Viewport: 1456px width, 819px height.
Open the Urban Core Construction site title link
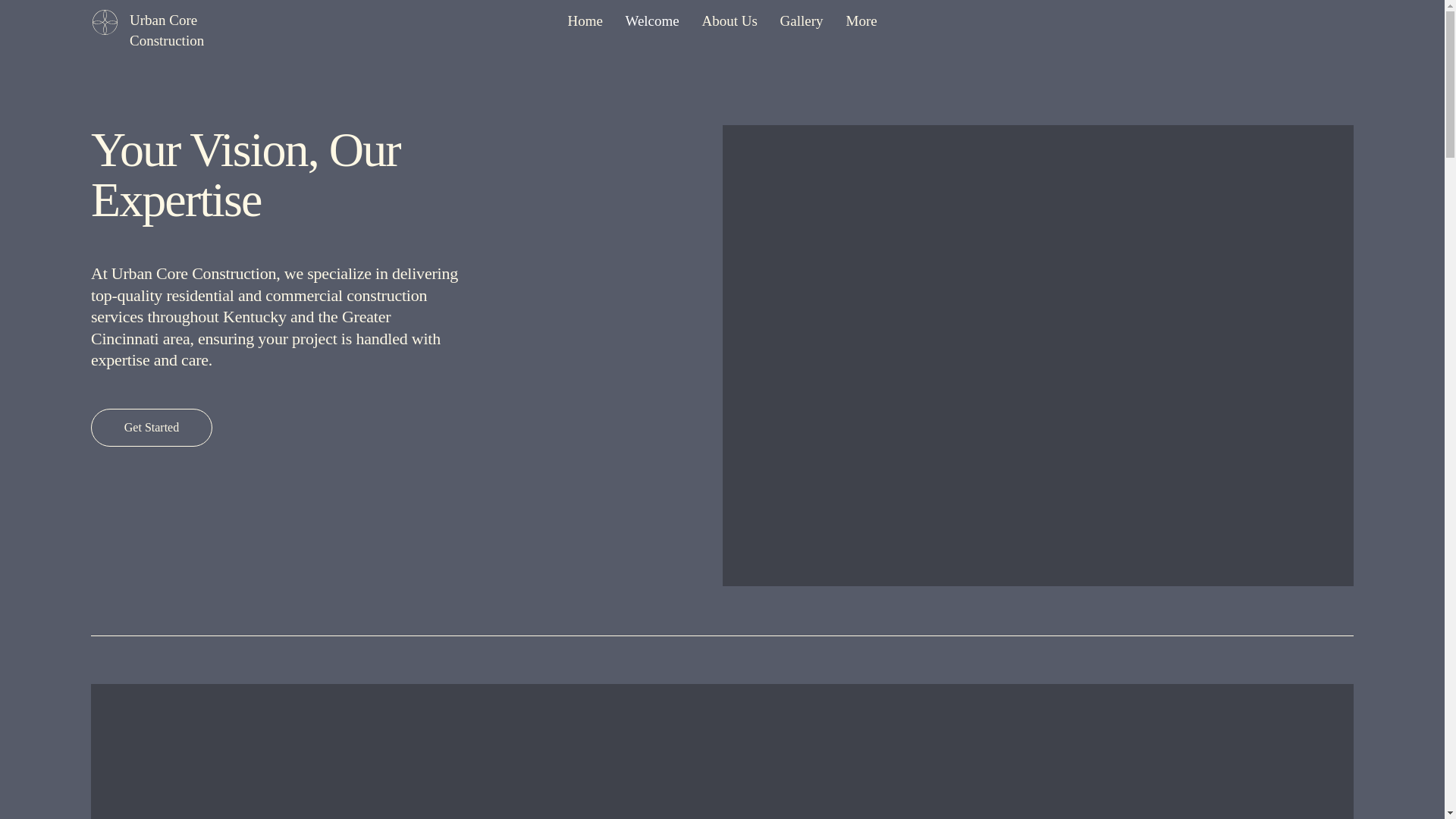[167, 30]
